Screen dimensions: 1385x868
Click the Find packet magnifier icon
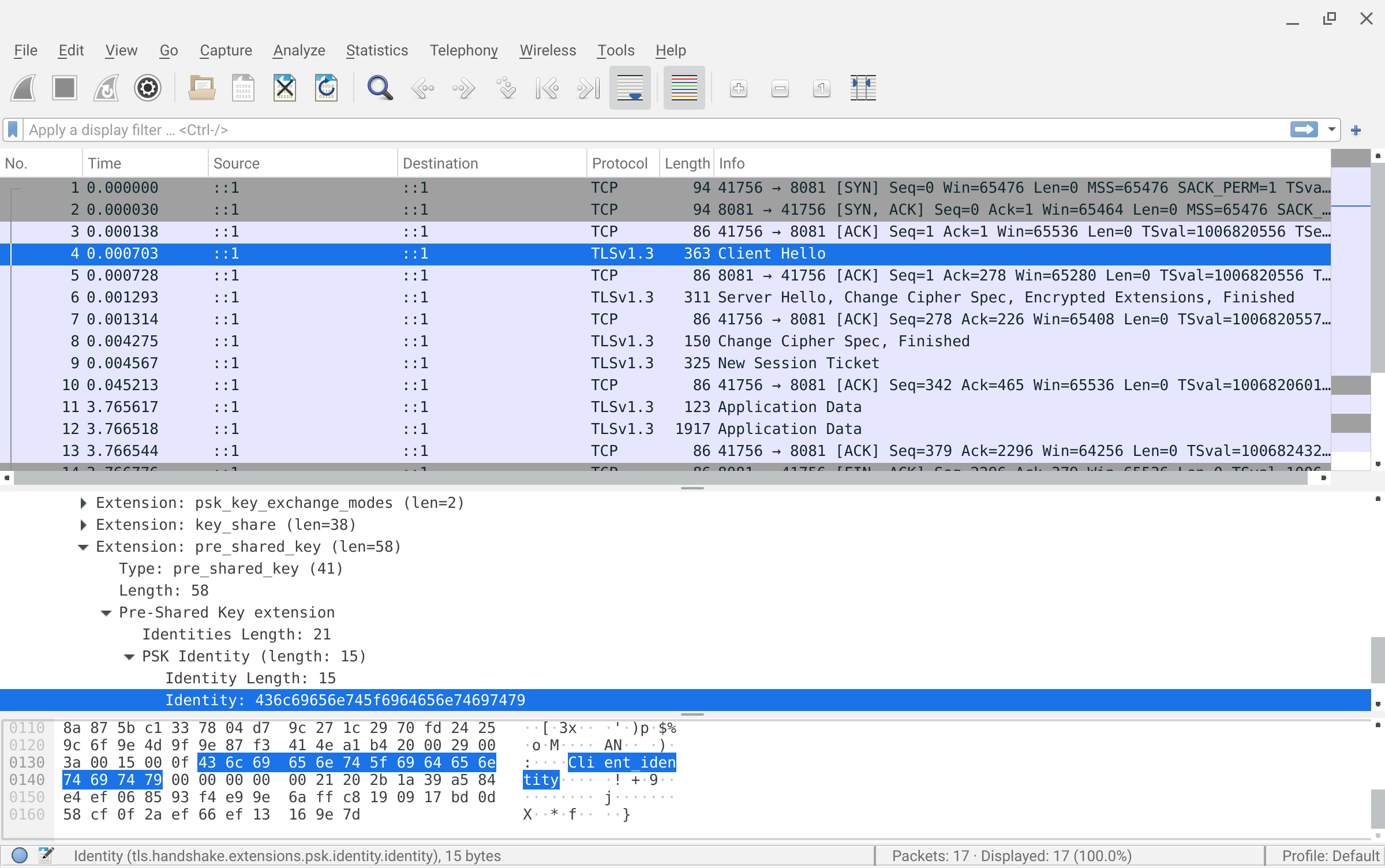(380, 88)
